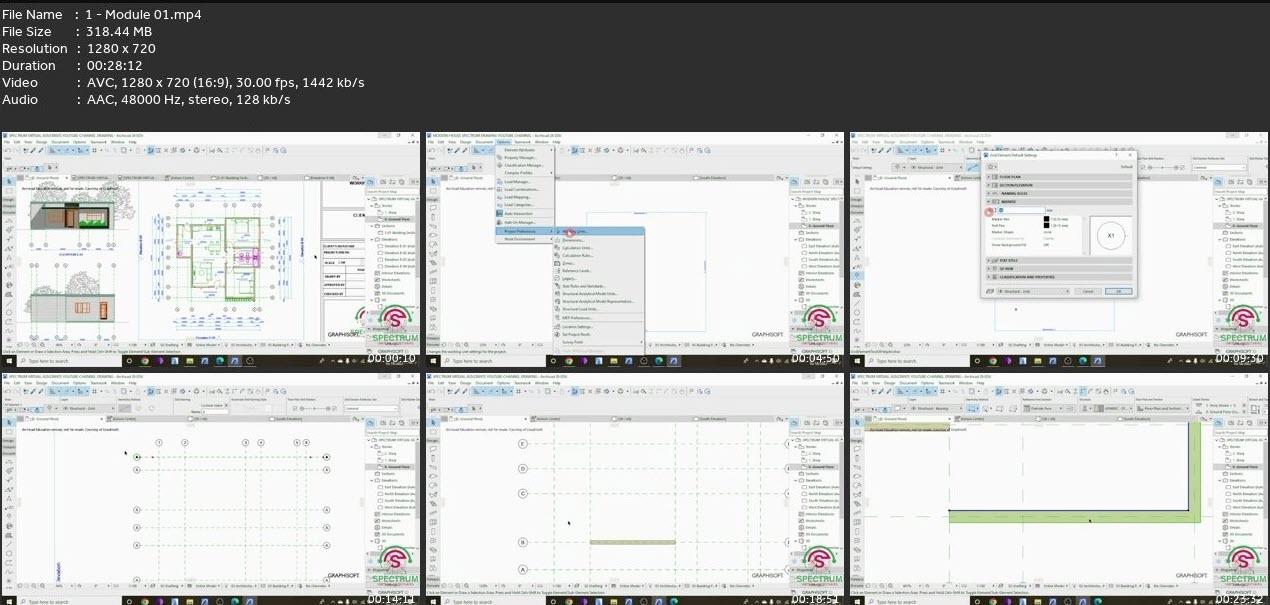Image resolution: width=1270 pixels, height=605 pixels.
Task: Open Favorites star button in grid settings dialog
Action: [992, 167]
